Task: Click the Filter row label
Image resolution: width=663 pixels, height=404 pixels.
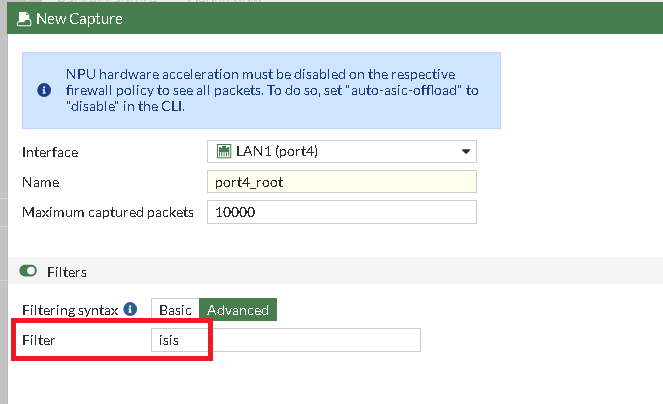Action: click(40, 340)
